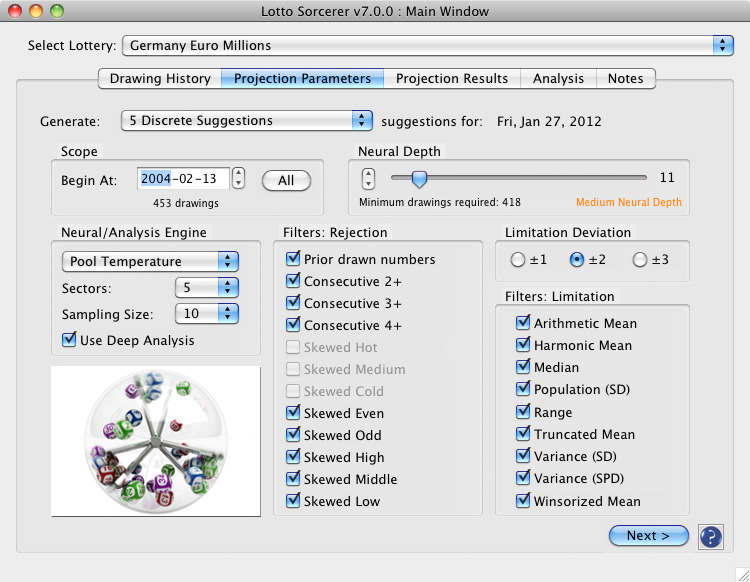Click the window resize grip corner

[x=743, y=575]
